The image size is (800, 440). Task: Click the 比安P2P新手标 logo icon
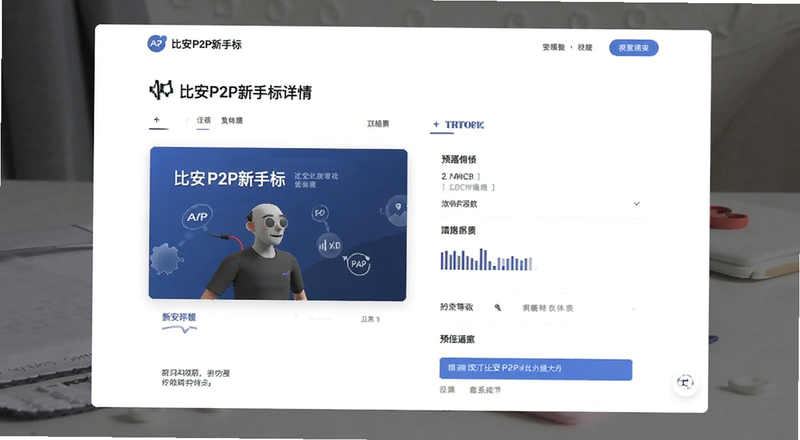tap(157, 44)
